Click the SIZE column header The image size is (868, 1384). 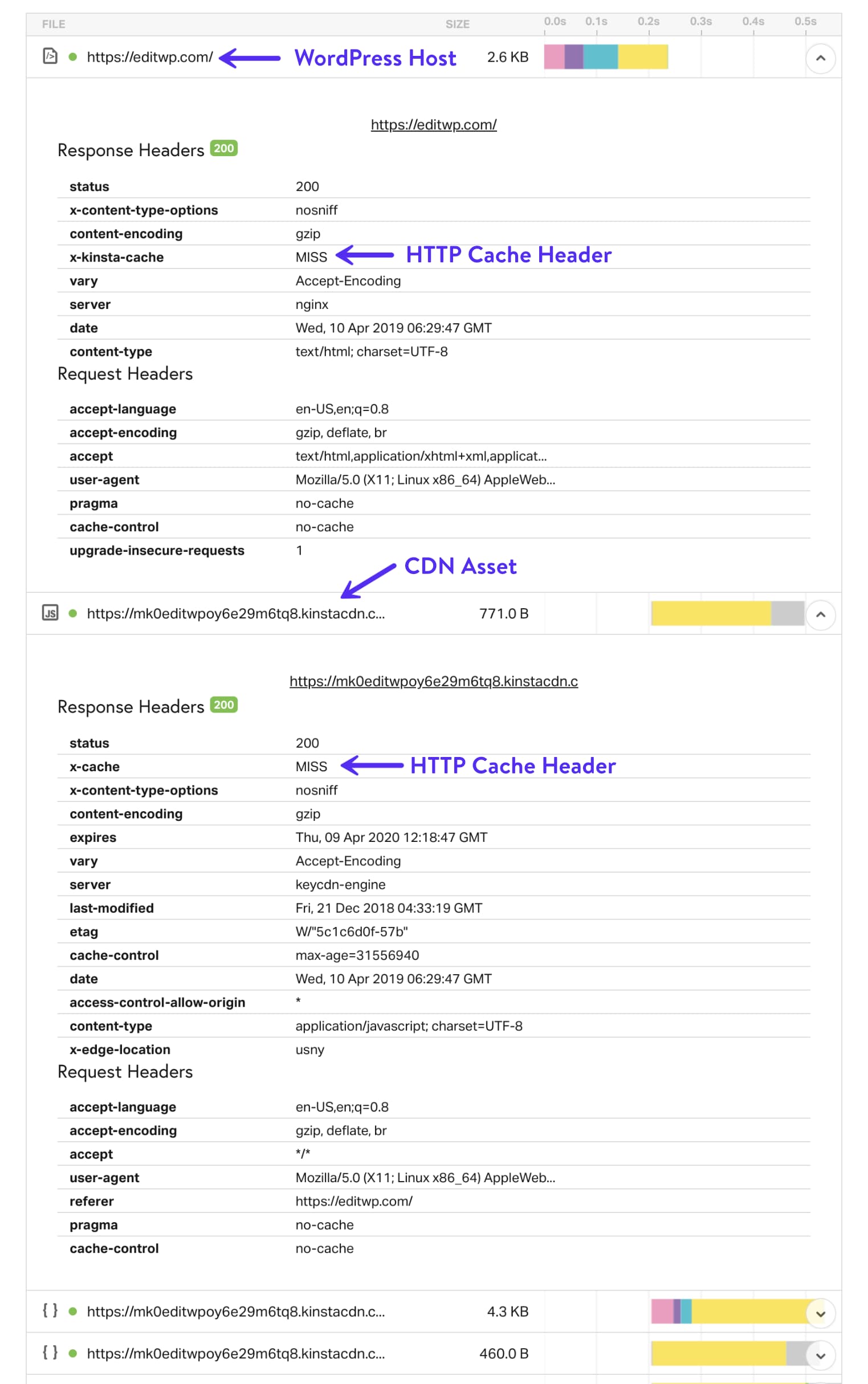pyautogui.click(x=458, y=24)
